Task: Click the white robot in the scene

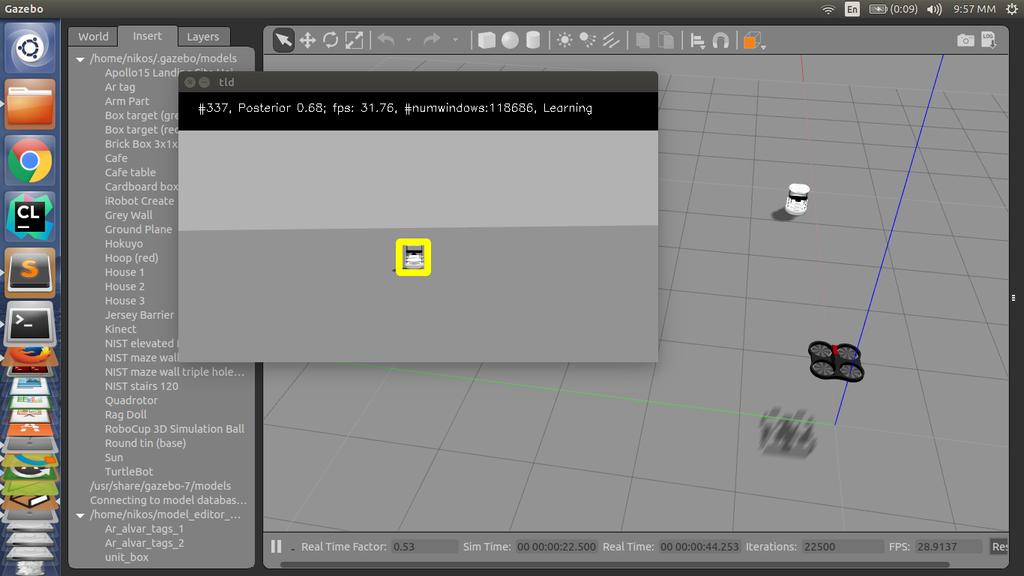Action: [797, 199]
